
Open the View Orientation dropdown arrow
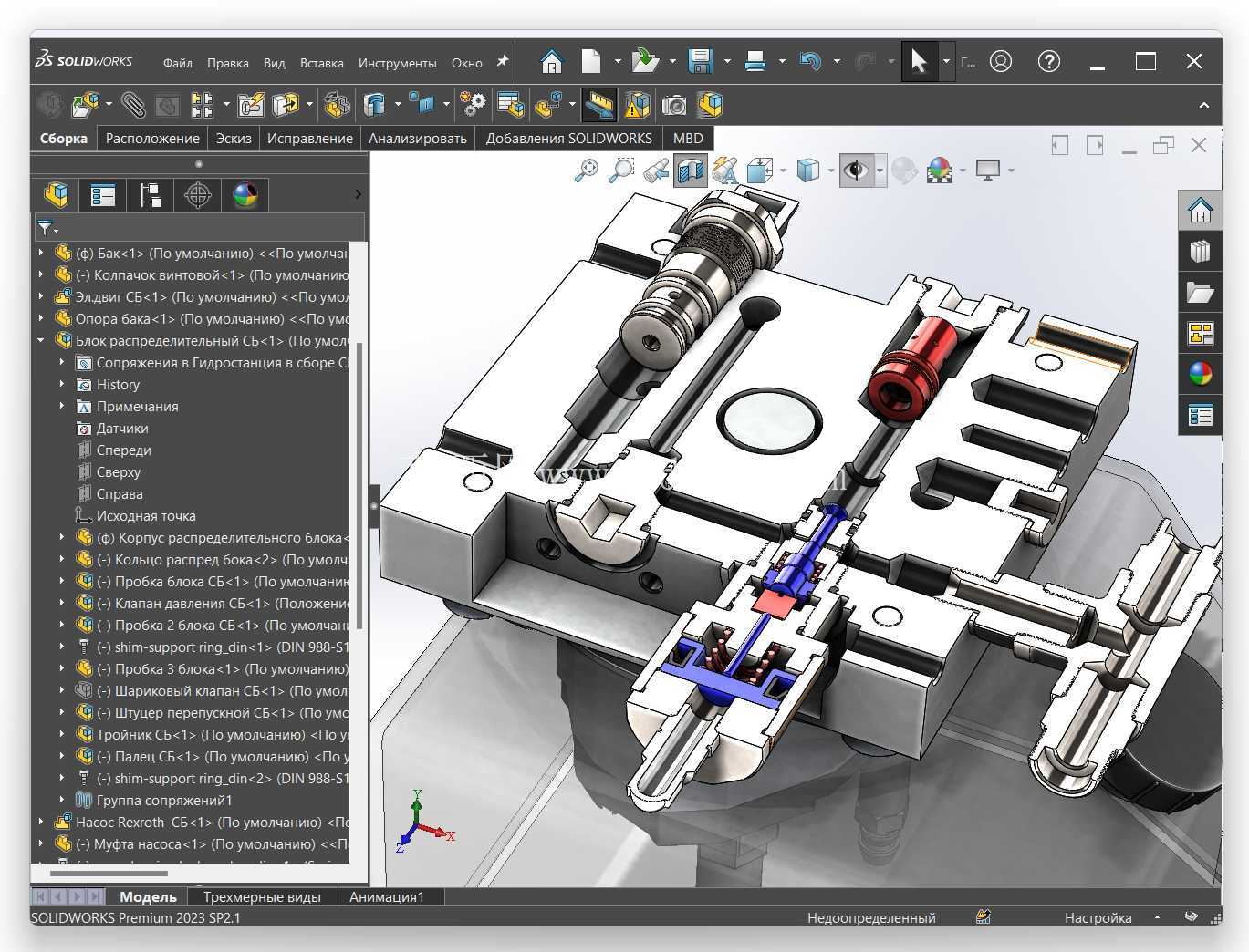point(783,170)
